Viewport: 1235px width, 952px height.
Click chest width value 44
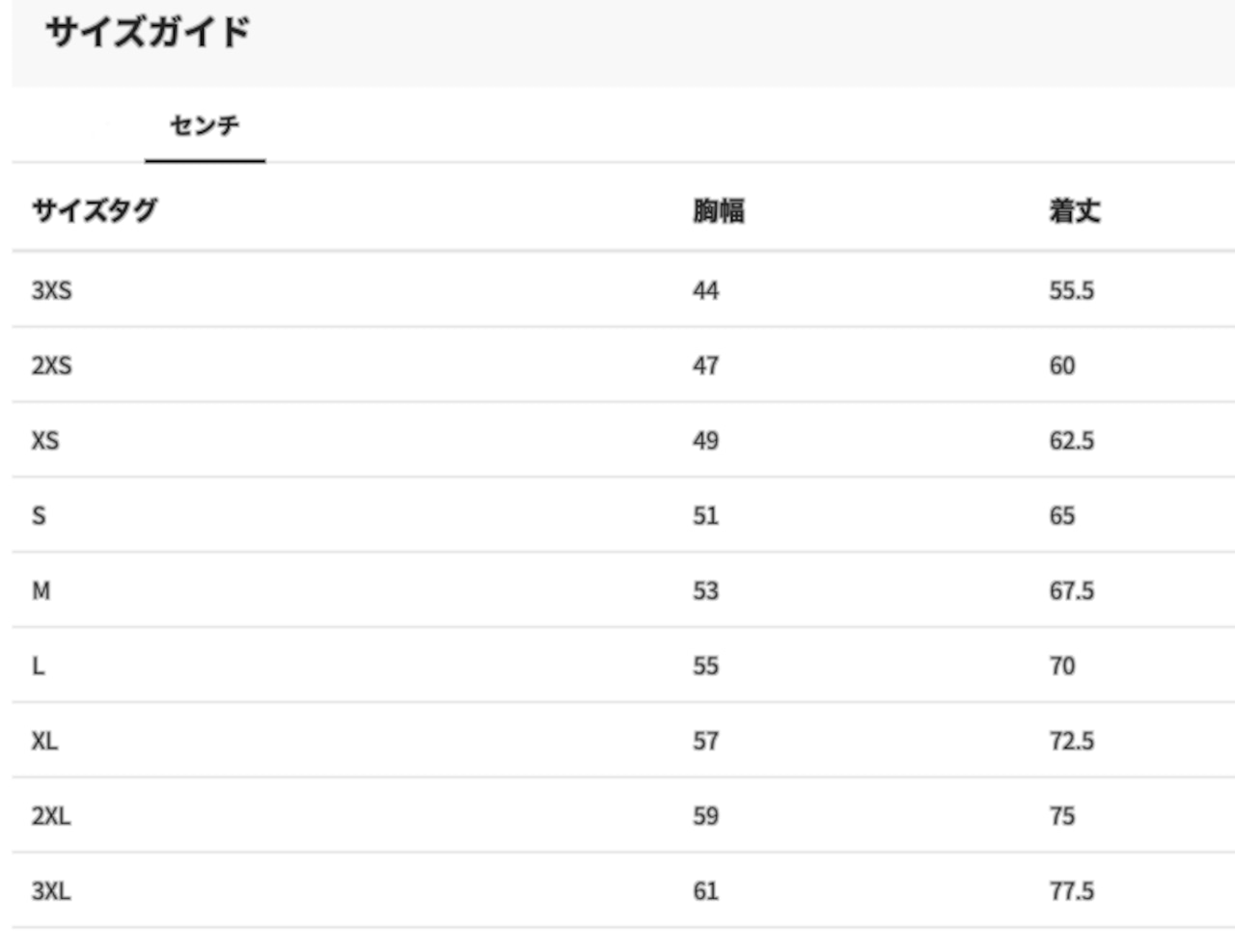[x=706, y=290]
